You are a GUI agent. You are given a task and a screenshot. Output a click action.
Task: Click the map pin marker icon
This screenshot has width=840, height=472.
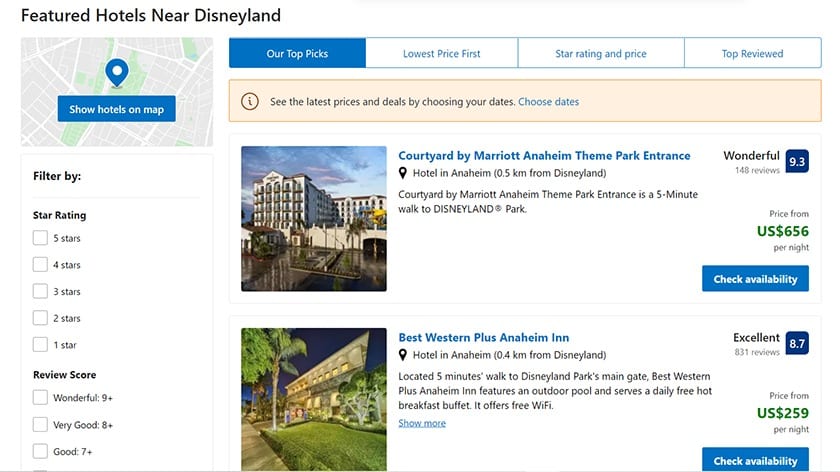pos(117,72)
